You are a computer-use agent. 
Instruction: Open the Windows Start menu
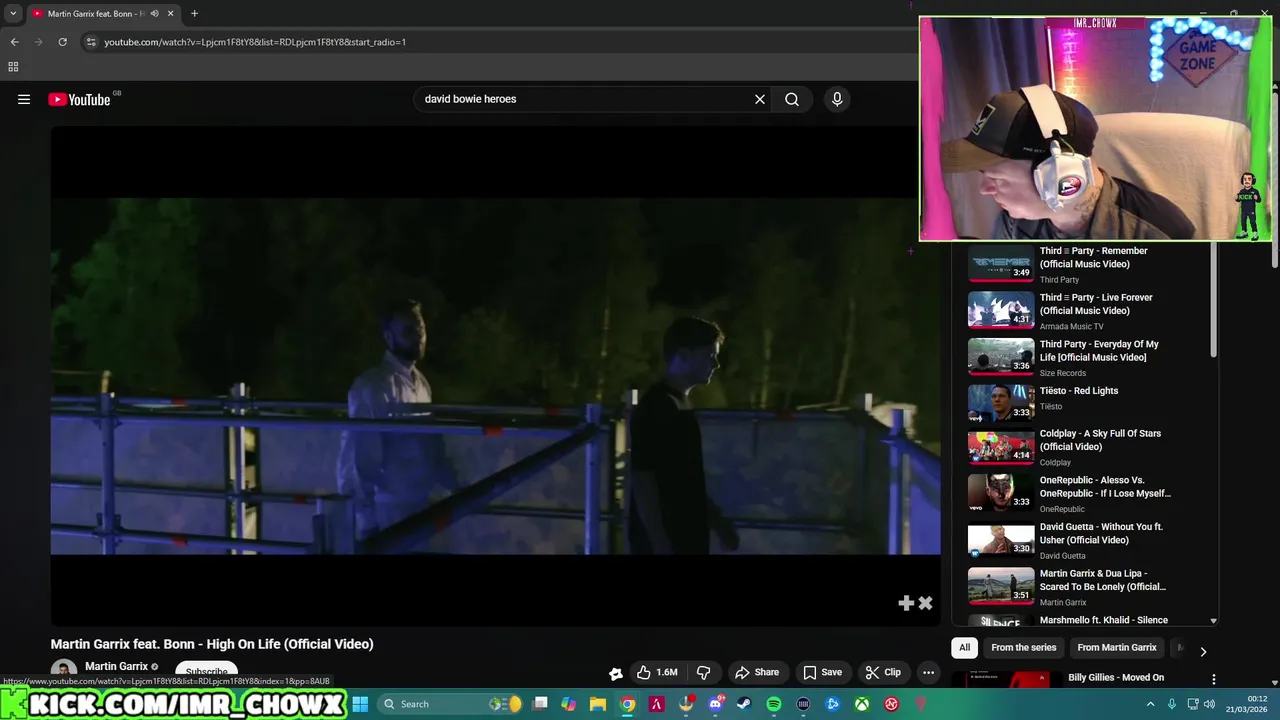pos(360,704)
